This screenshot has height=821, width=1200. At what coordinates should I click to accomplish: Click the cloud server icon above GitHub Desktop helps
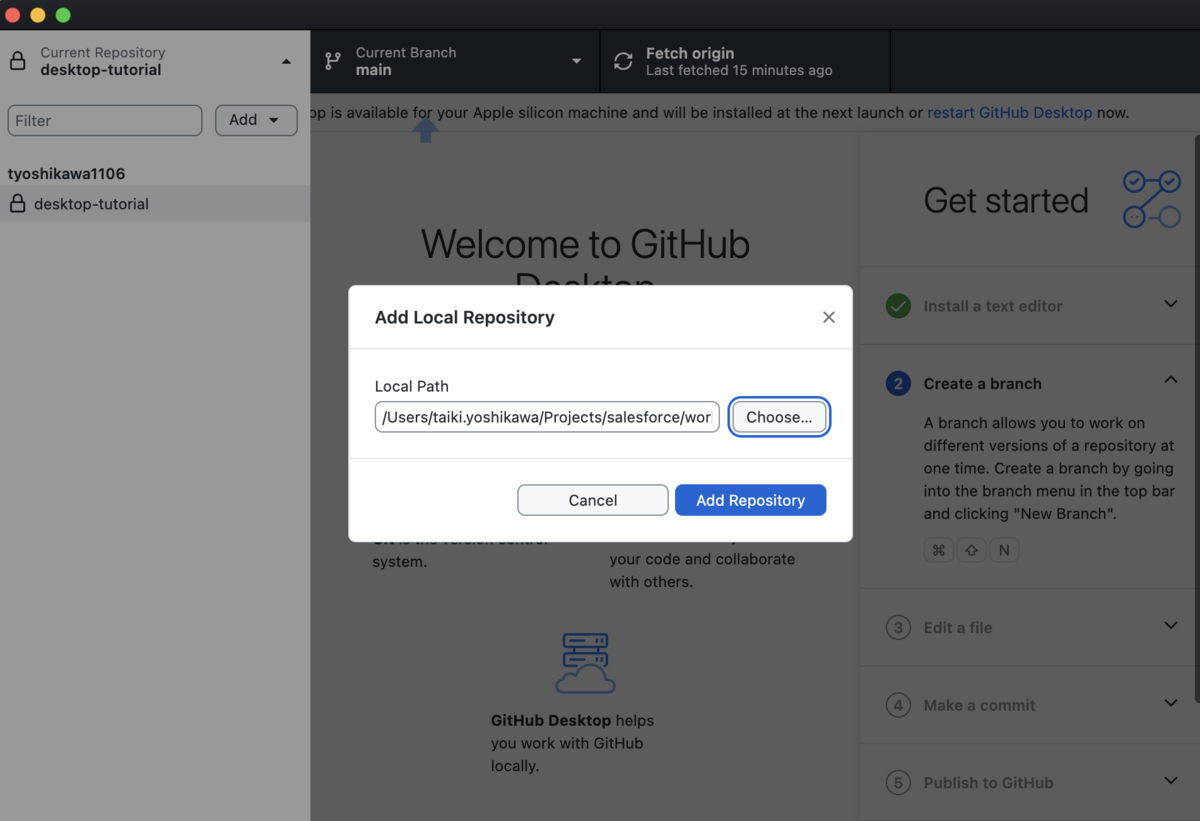[x=586, y=663]
